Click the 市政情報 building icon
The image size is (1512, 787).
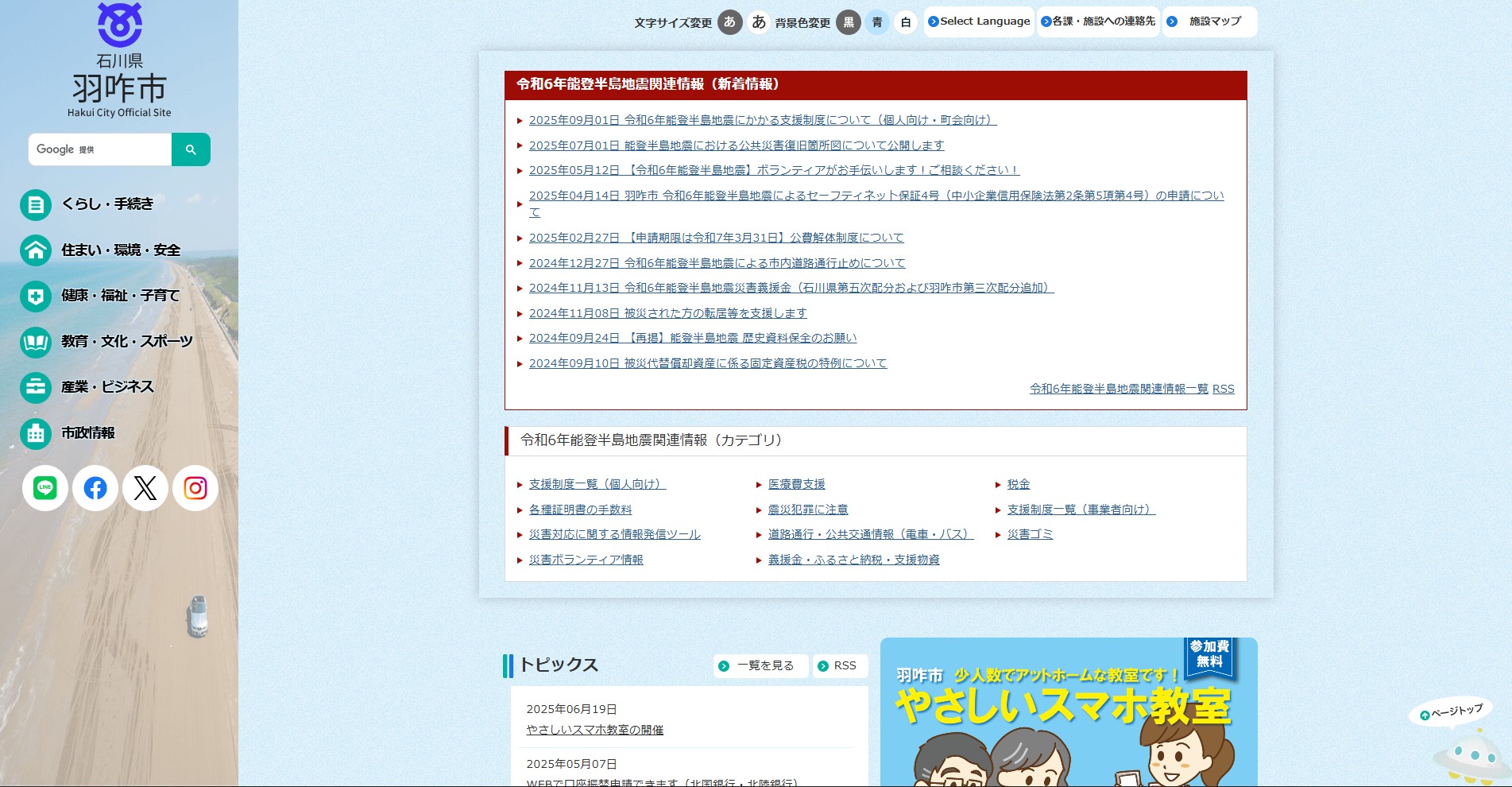pos(36,433)
